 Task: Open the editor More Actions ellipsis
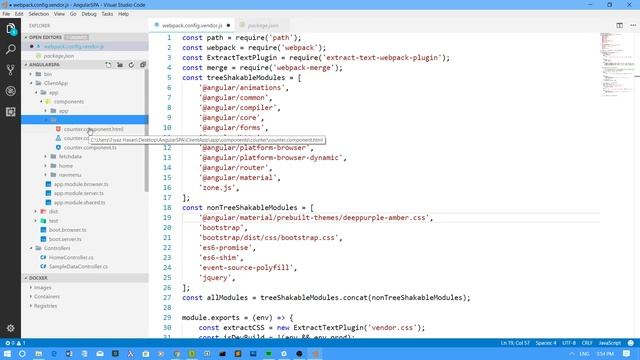click(x=633, y=25)
